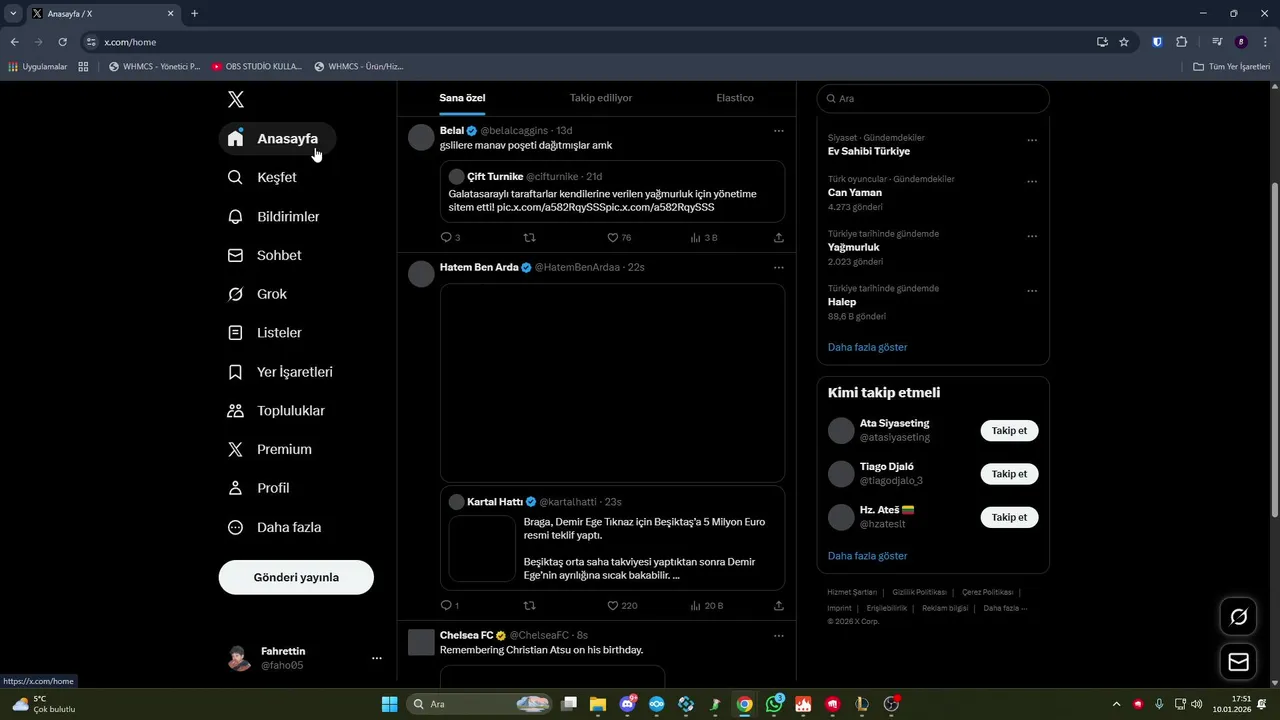Follow Ata Siyaseting
Viewport: 1280px width, 720px height.
[1009, 431]
